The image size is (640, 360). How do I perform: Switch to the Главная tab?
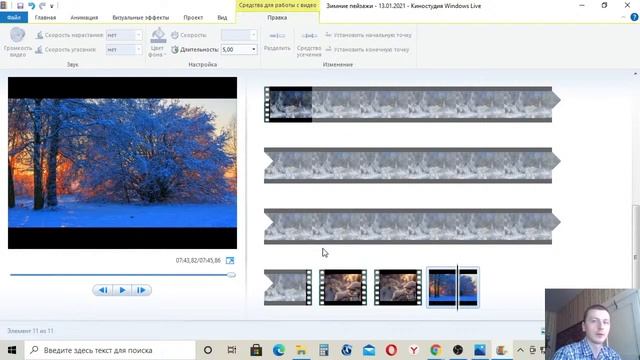coord(45,18)
